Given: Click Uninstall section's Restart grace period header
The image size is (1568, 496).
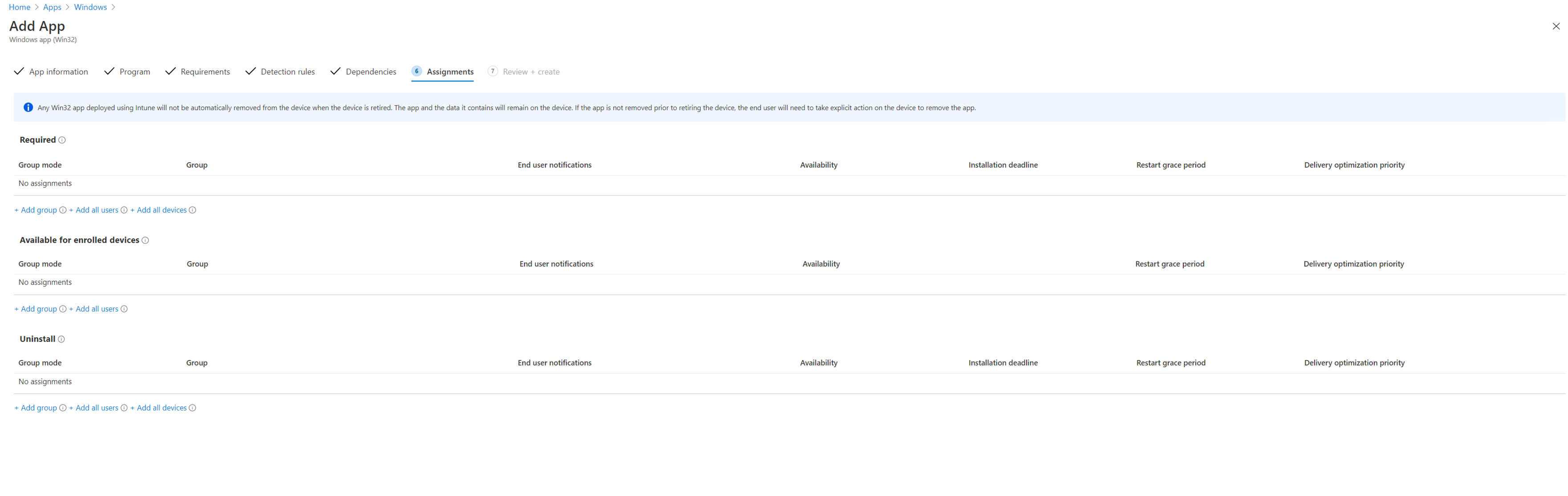Looking at the screenshot, I should pos(1171,363).
